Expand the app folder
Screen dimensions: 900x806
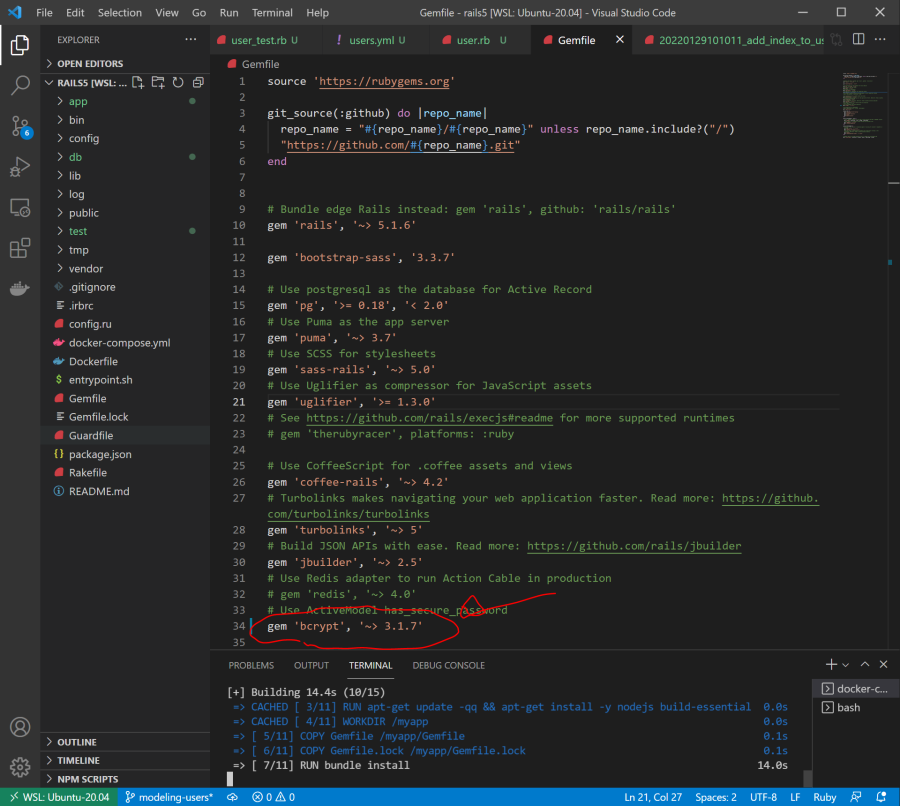pos(78,101)
